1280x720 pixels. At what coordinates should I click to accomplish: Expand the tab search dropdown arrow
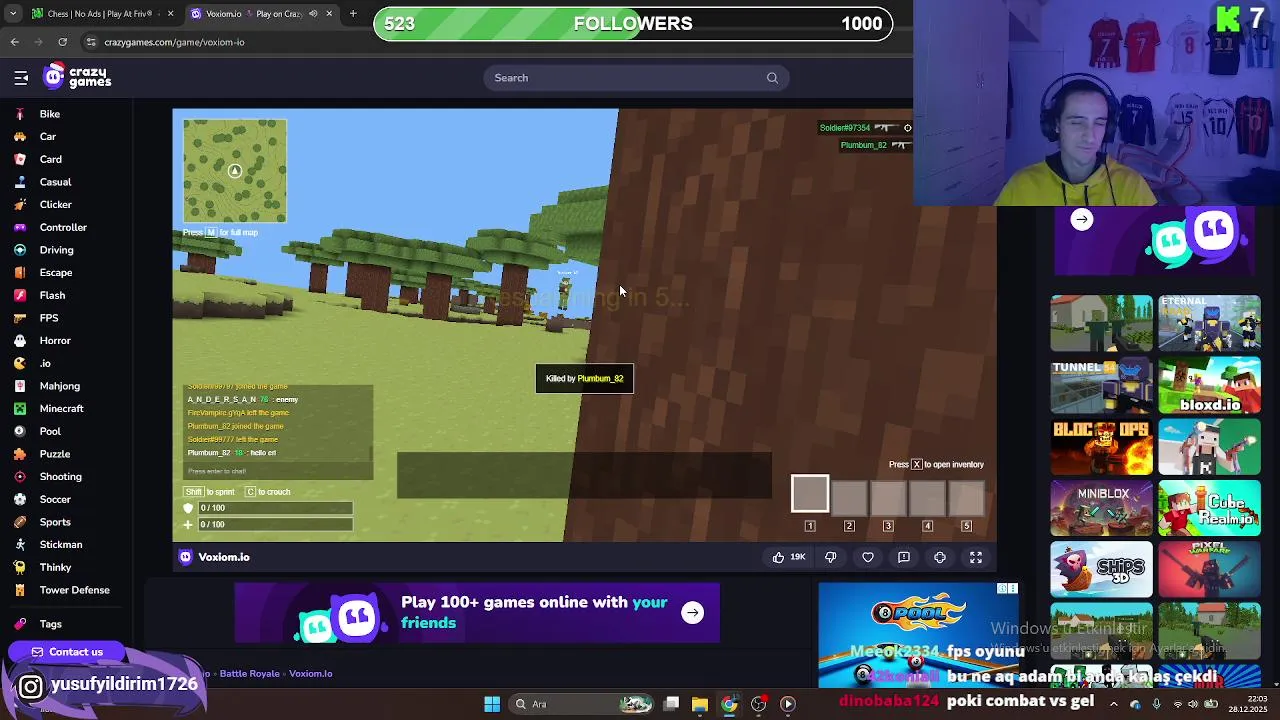13,14
